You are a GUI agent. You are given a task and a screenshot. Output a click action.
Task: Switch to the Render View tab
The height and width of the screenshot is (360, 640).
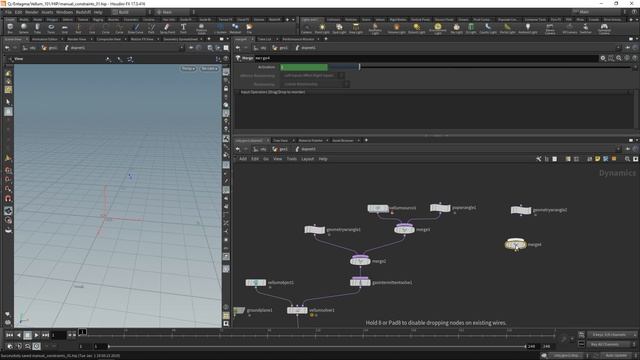coord(76,39)
